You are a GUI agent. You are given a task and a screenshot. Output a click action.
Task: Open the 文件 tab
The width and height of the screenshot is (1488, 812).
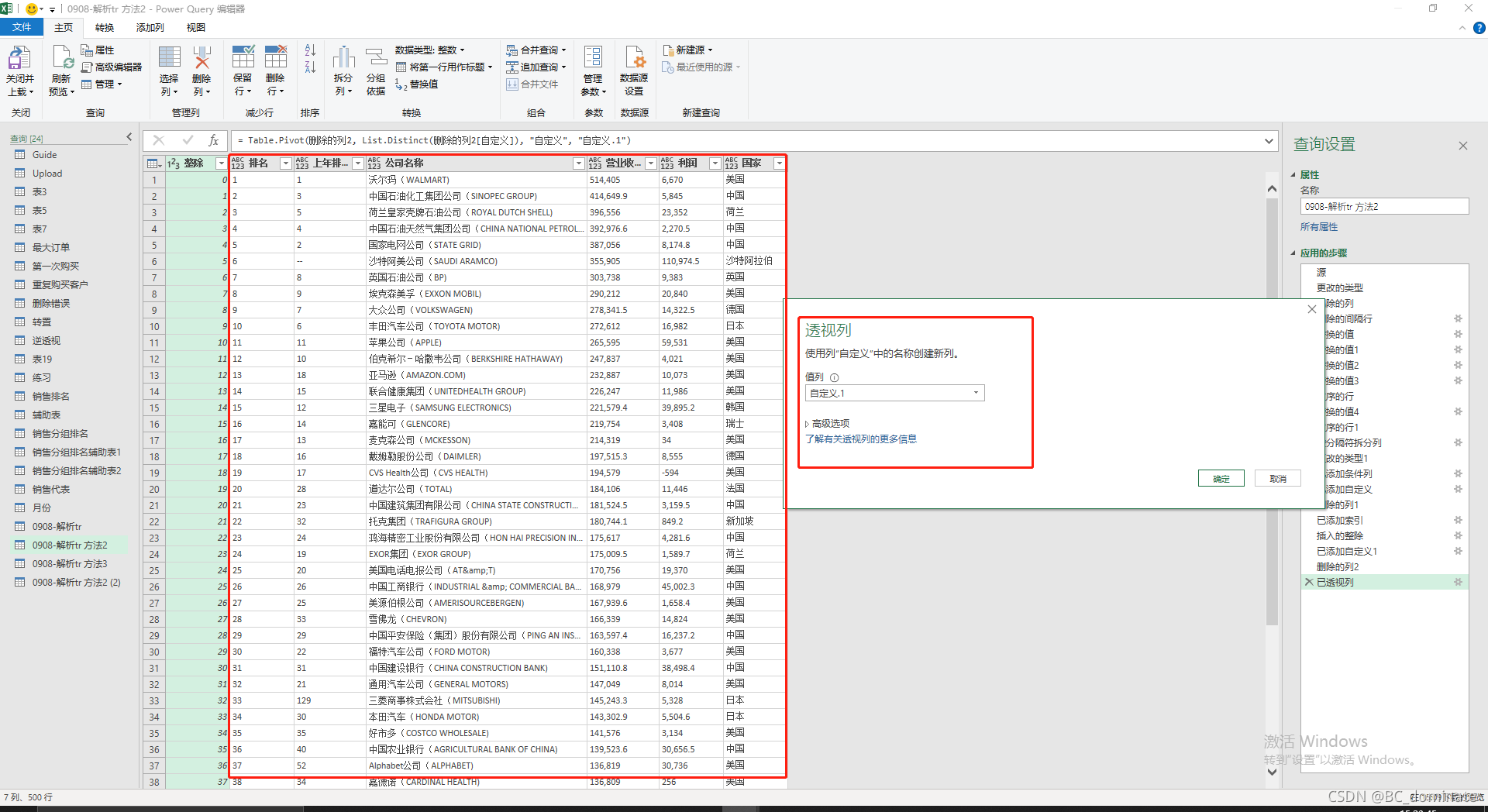click(22, 27)
